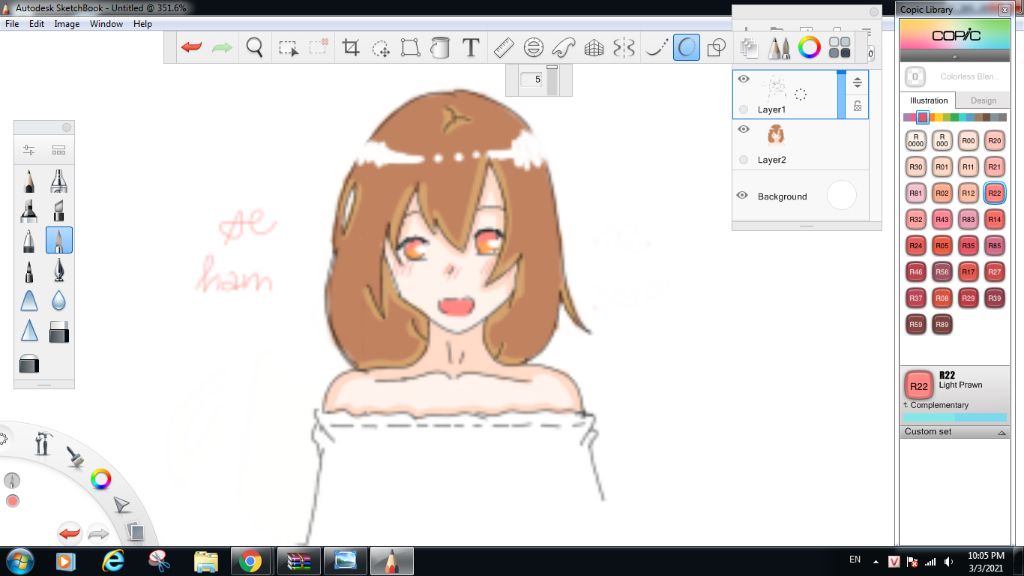Switch to the Illustration tab
Image resolution: width=1024 pixels, height=576 pixels.
[x=929, y=101]
